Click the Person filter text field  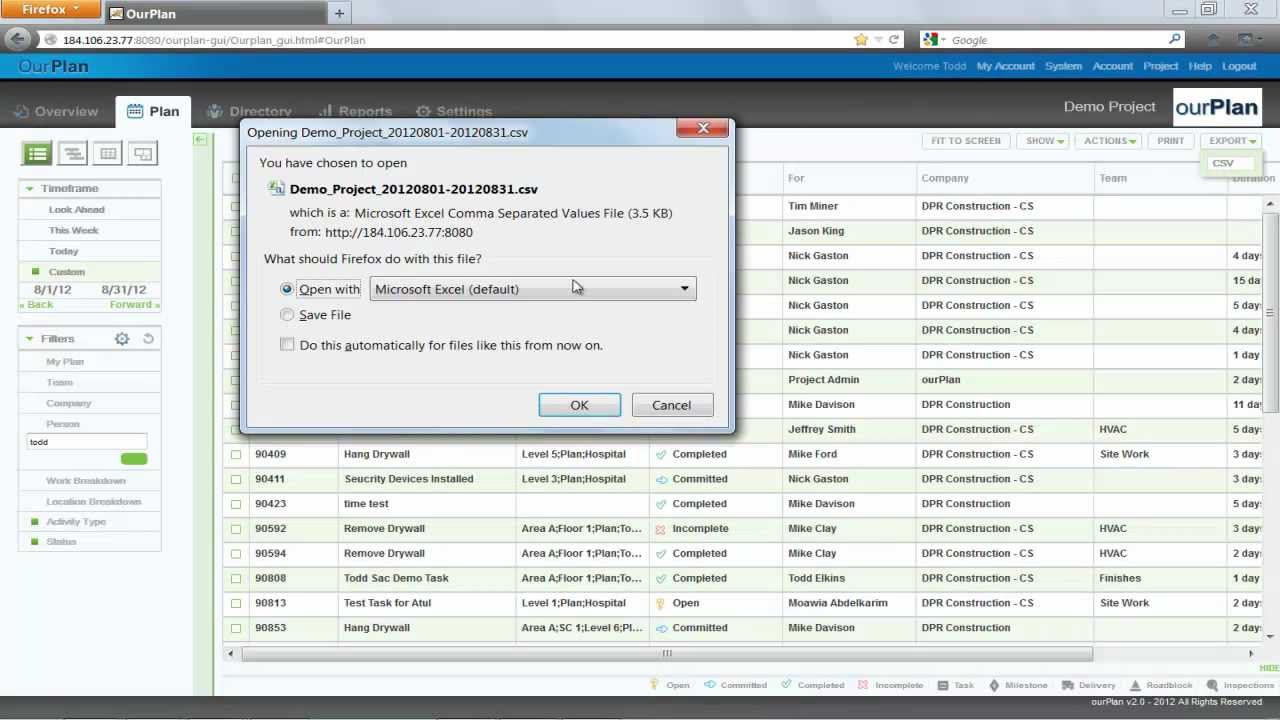pos(87,442)
